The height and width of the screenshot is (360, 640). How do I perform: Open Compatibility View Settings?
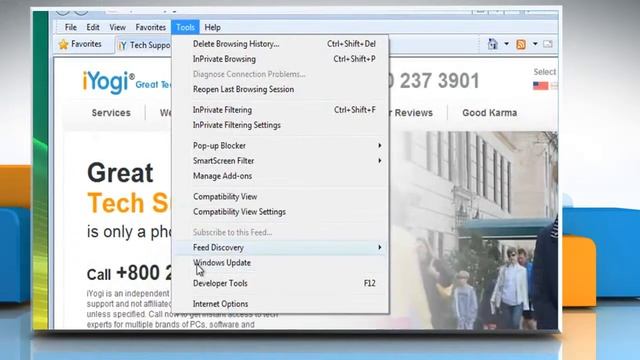coord(281,211)
